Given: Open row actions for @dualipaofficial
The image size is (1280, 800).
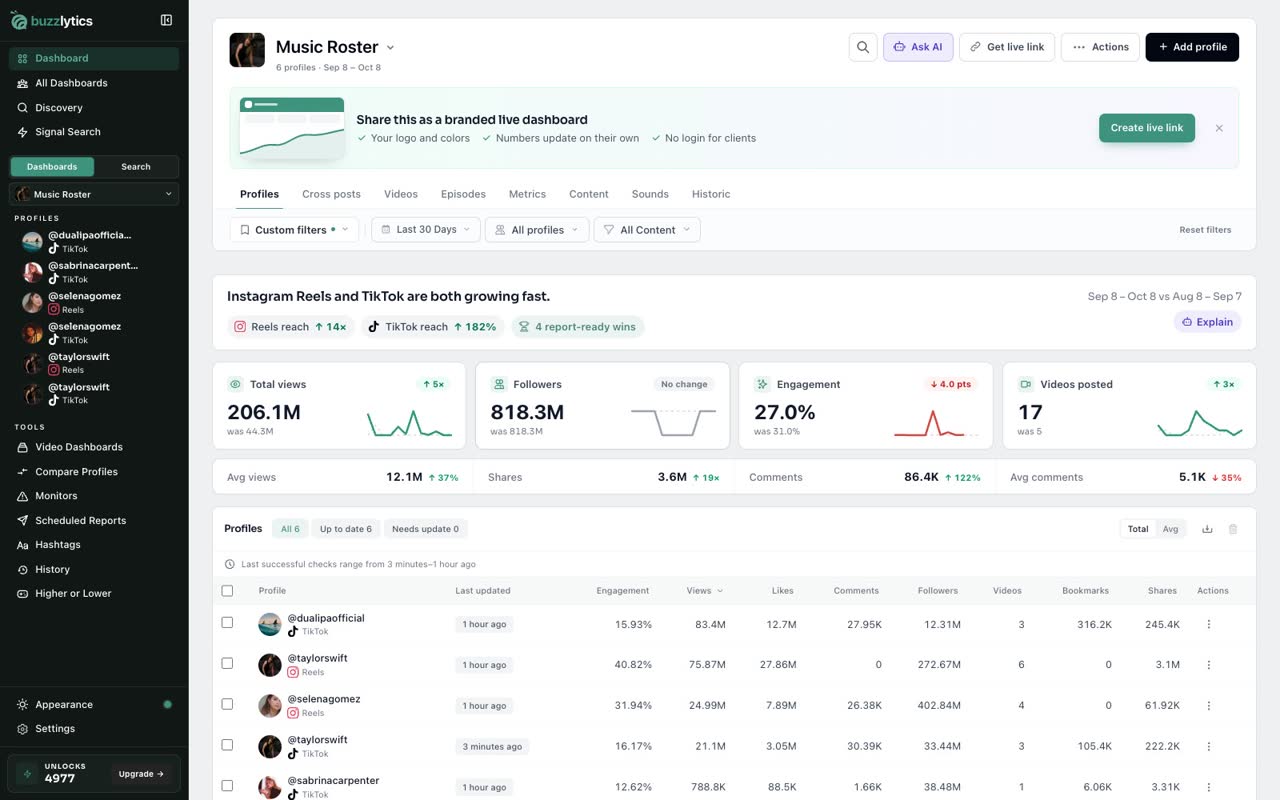Looking at the screenshot, I should click(1209, 624).
